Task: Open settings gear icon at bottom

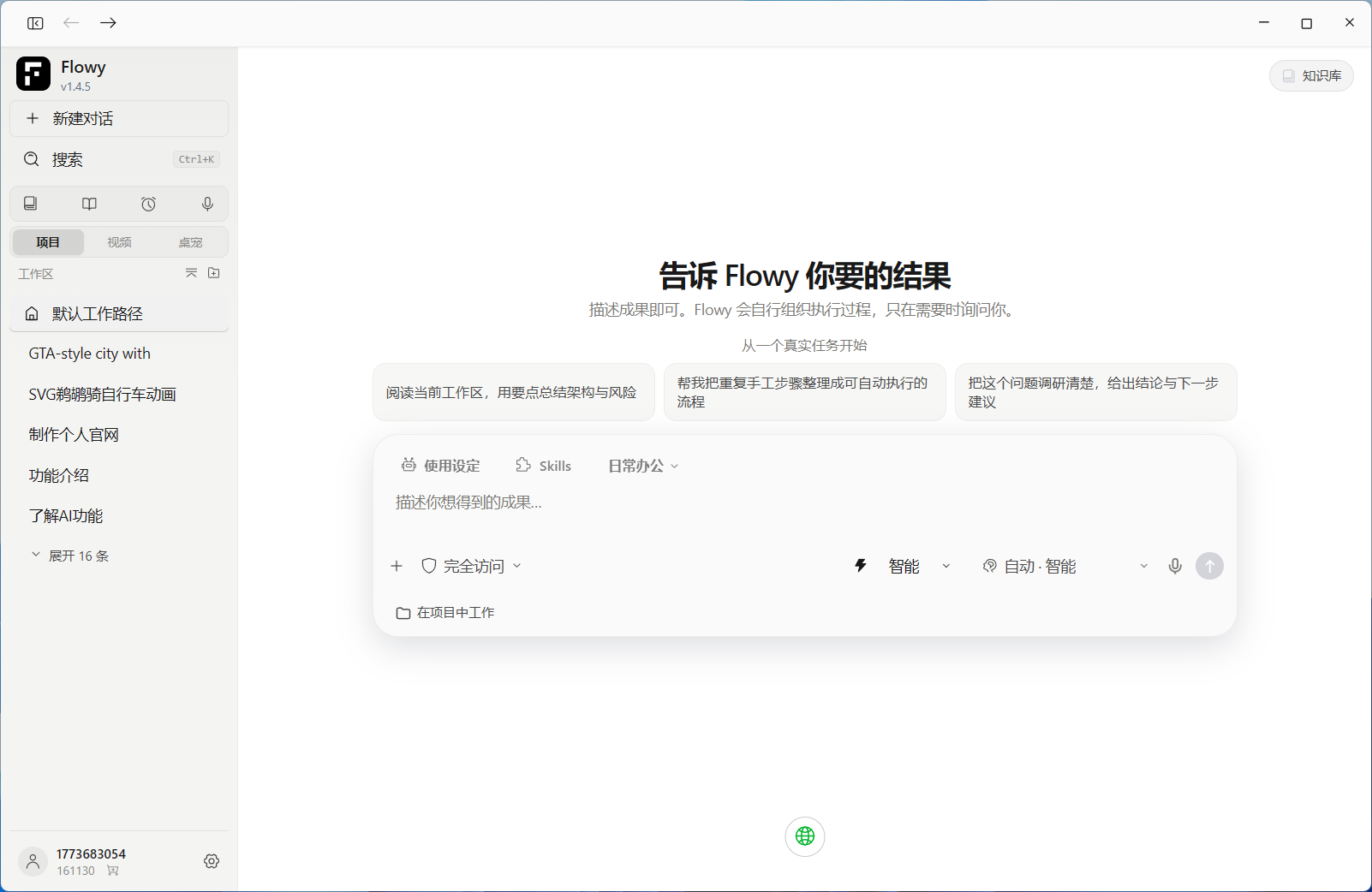Action: point(212,861)
